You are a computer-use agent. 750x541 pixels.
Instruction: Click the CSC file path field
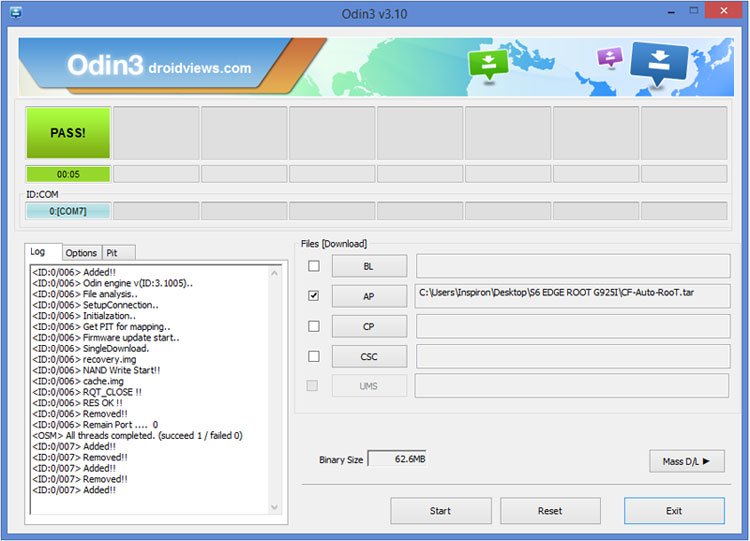[x=573, y=356]
